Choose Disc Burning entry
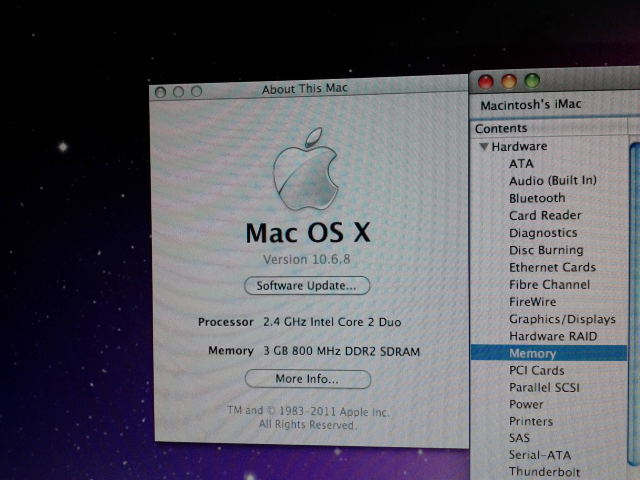The image size is (640, 480). [x=546, y=250]
